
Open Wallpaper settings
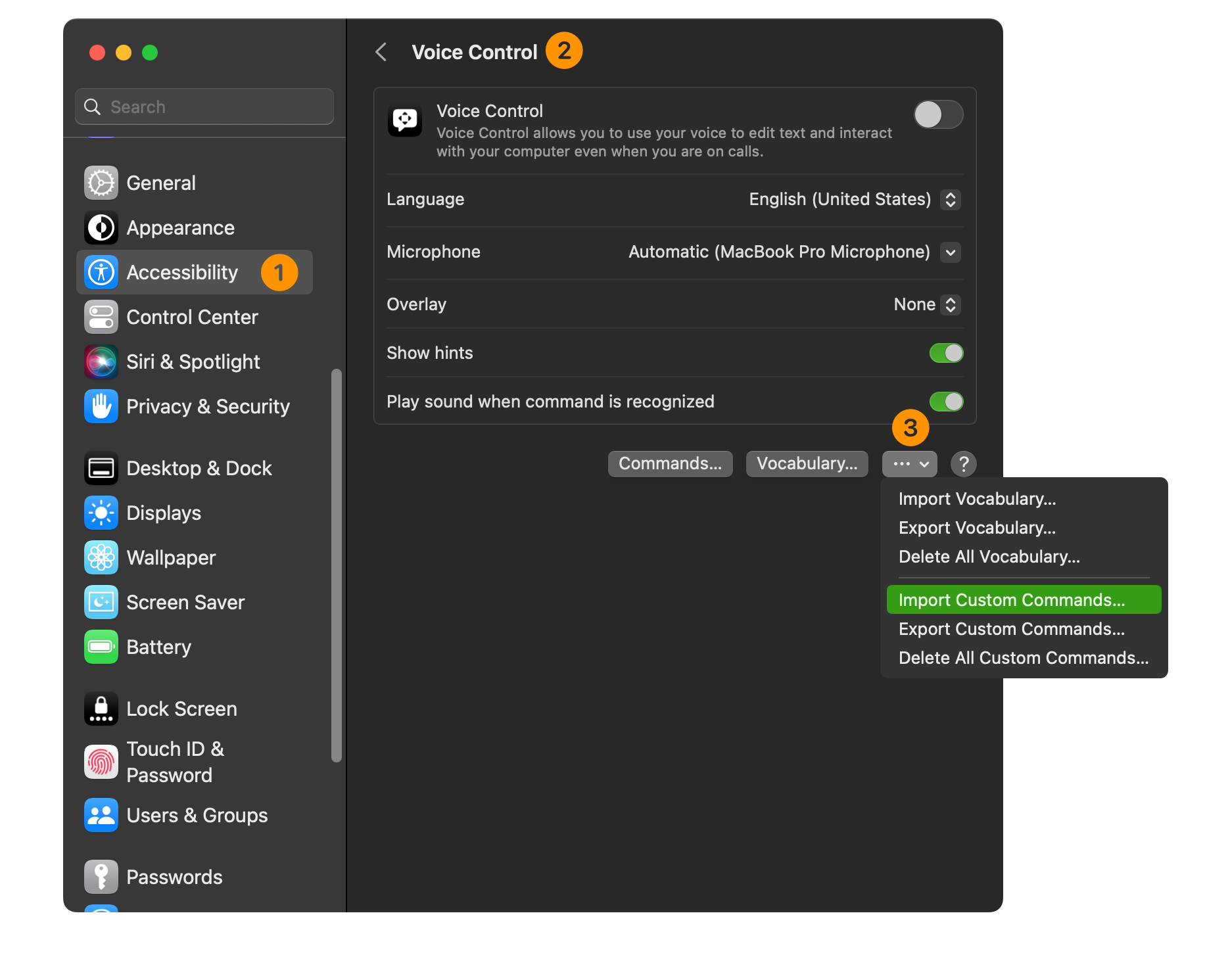195,557
